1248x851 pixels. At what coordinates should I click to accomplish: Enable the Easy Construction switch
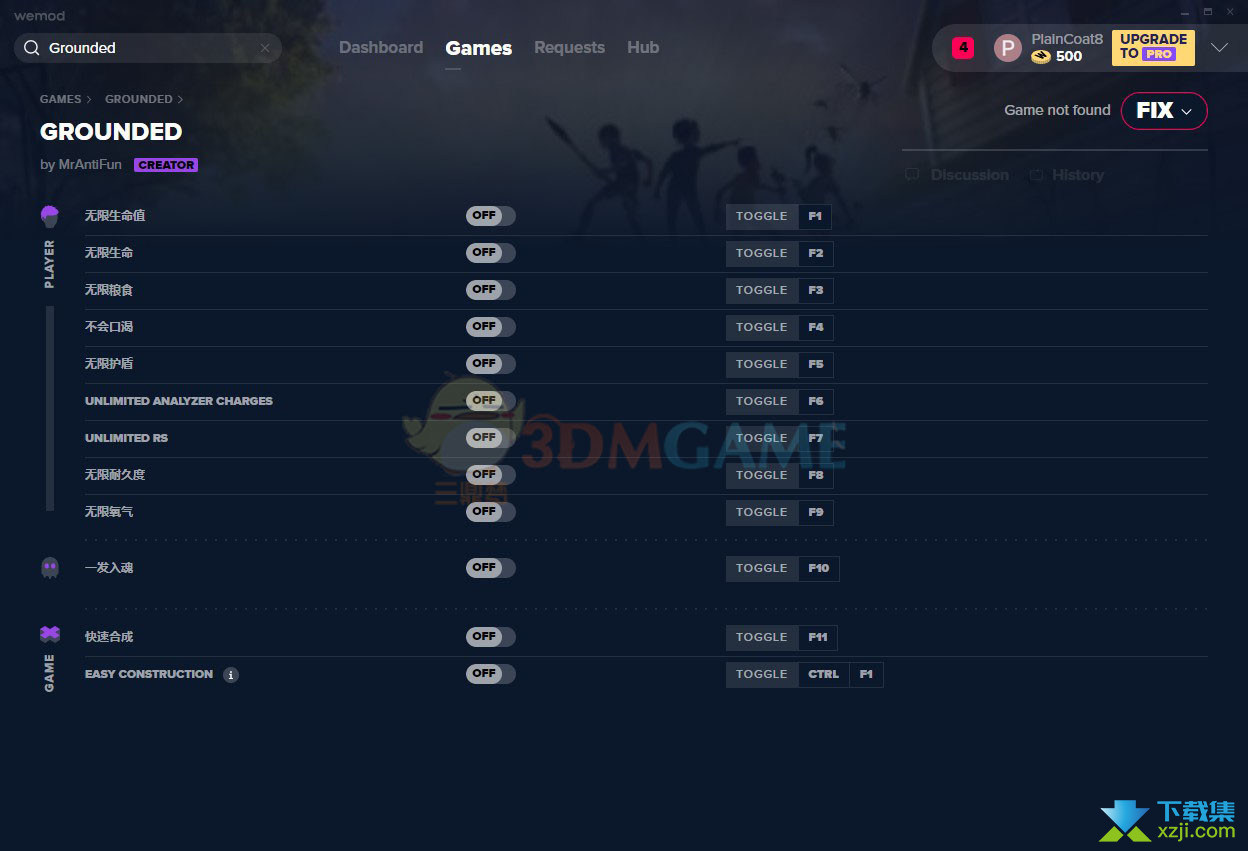[490, 674]
